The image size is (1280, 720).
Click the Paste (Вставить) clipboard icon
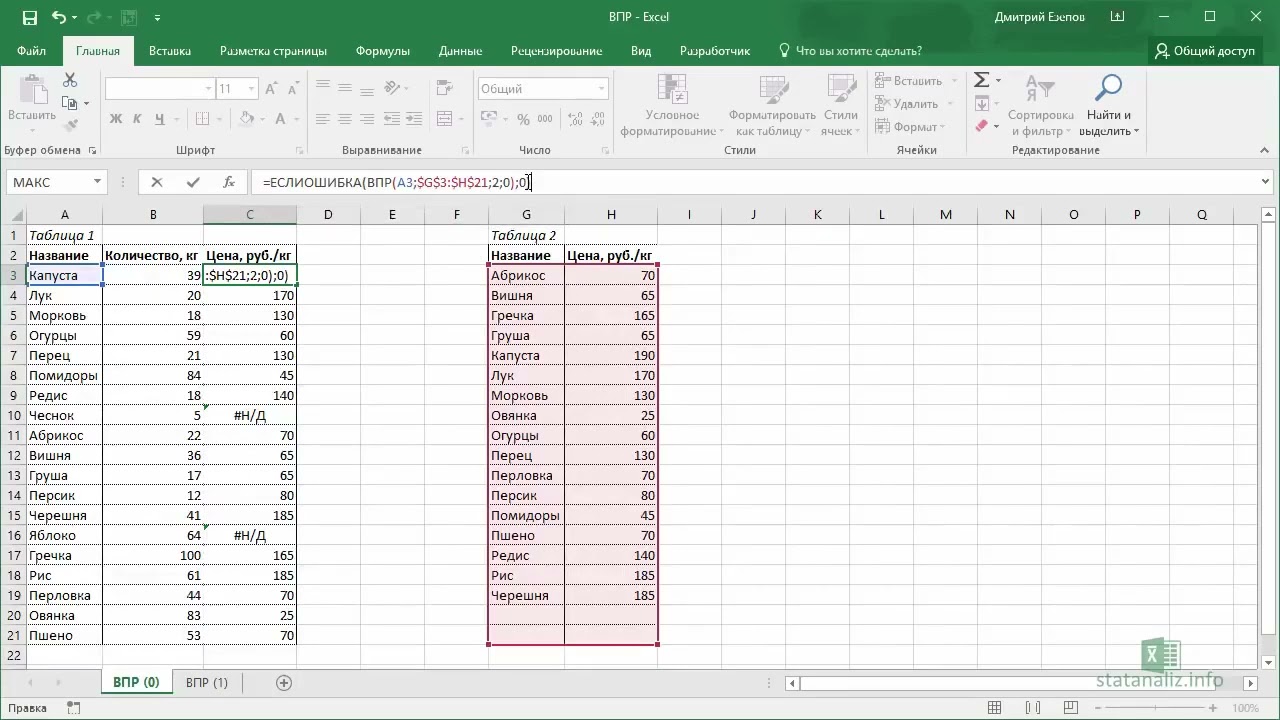(x=32, y=91)
